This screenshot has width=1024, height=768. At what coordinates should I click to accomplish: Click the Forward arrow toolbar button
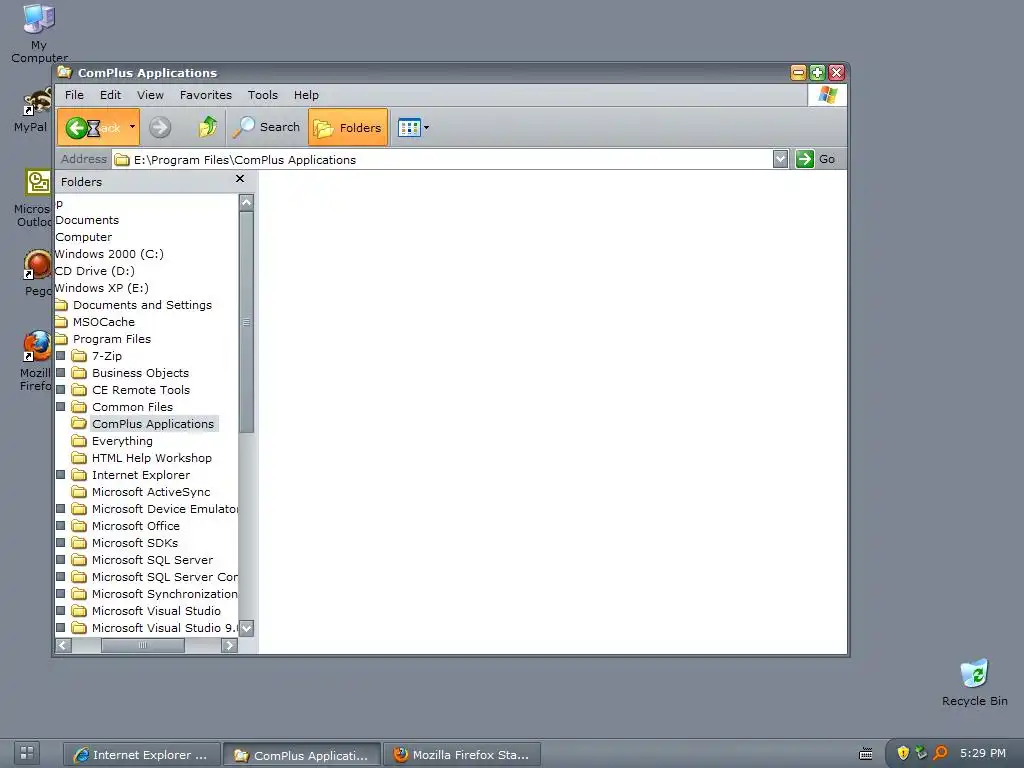click(160, 127)
